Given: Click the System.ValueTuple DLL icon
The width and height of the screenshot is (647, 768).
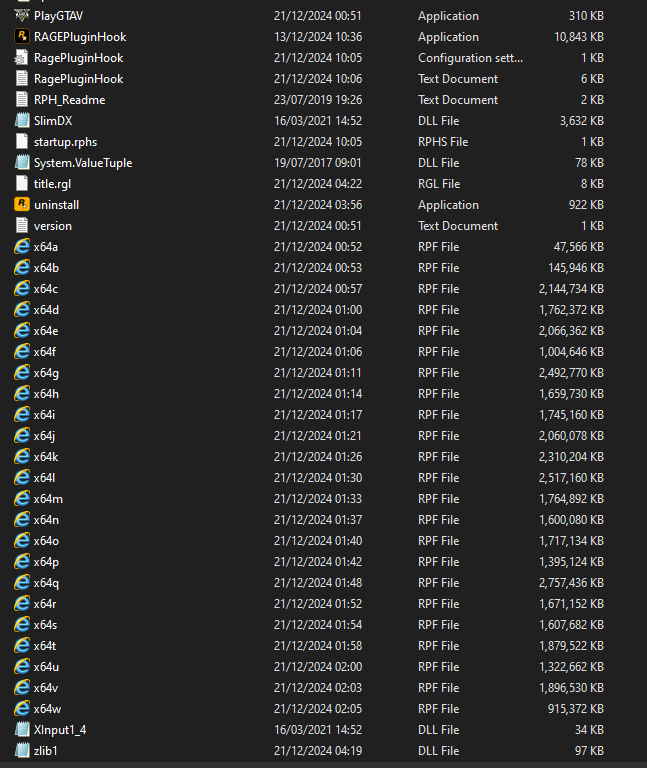Looking at the screenshot, I should click(22, 163).
